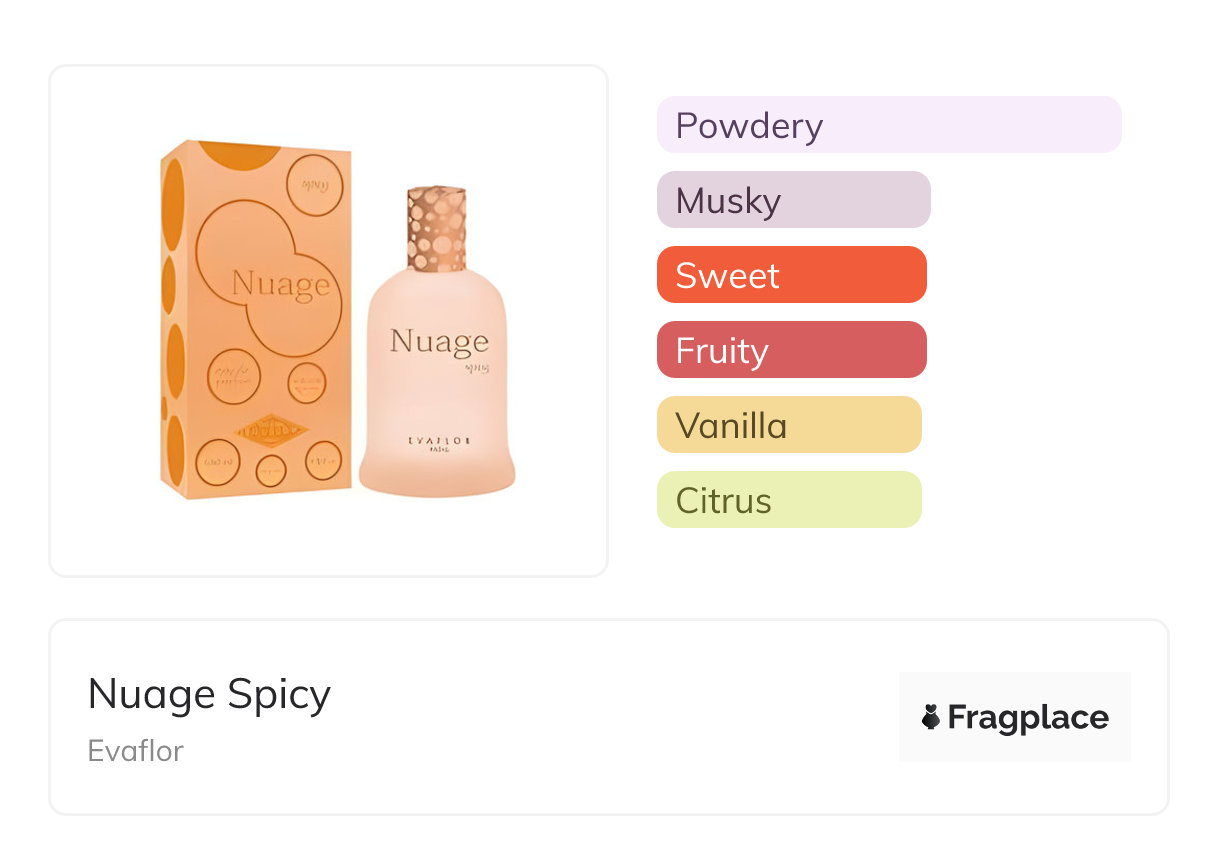
Task: Click the Evaflor Paris text on bottle
Action: (x=438, y=443)
